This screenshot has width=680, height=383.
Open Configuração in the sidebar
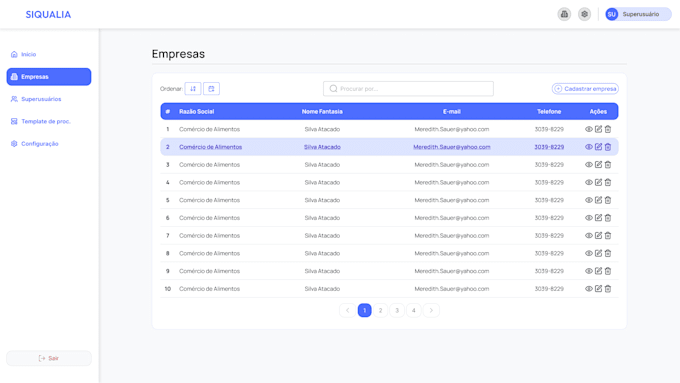[x=34, y=144]
